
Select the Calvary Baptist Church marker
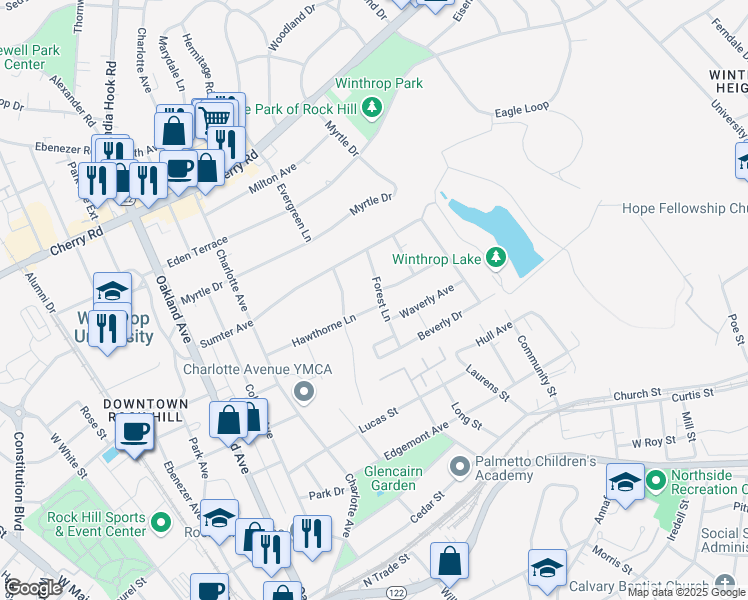tap(725, 584)
